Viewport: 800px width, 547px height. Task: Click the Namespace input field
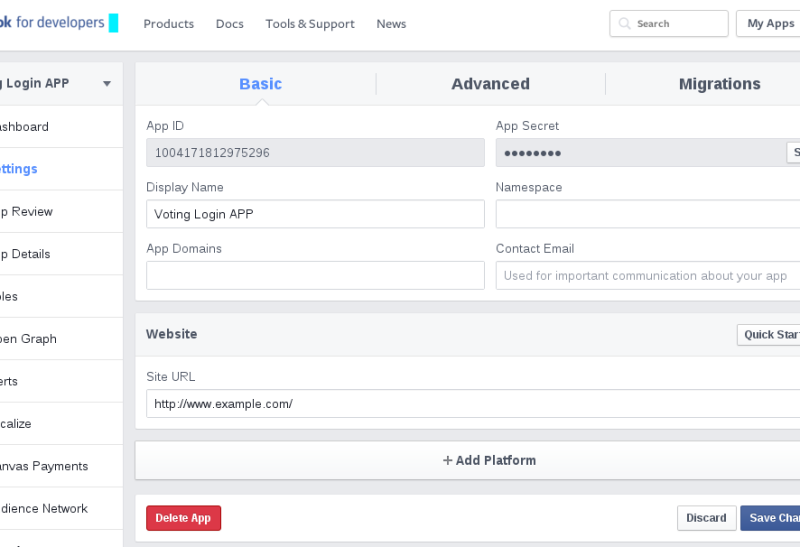click(x=648, y=214)
